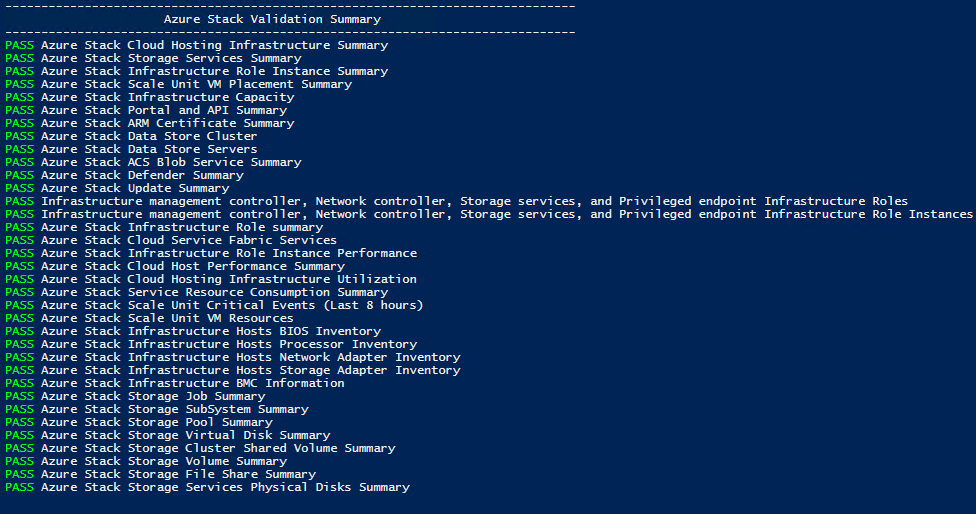Click the Cloud Host Performance Summary line
Image resolution: width=976 pixels, height=514 pixels.
(175, 266)
